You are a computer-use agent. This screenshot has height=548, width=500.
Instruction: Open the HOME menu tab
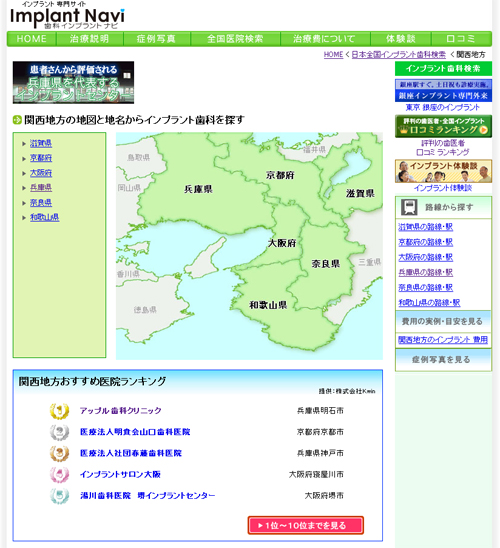click(31, 39)
